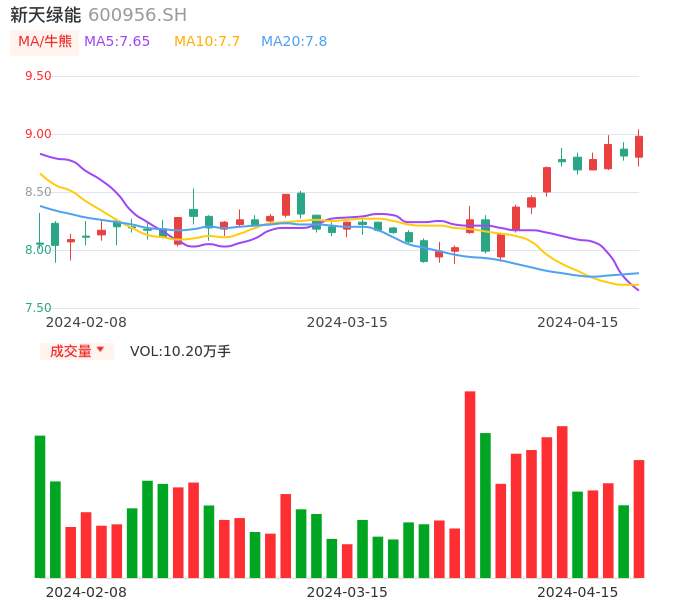Click the 8.50 price axis label
The height and width of the screenshot is (606, 686).
pyautogui.click(x=38, y=192)
